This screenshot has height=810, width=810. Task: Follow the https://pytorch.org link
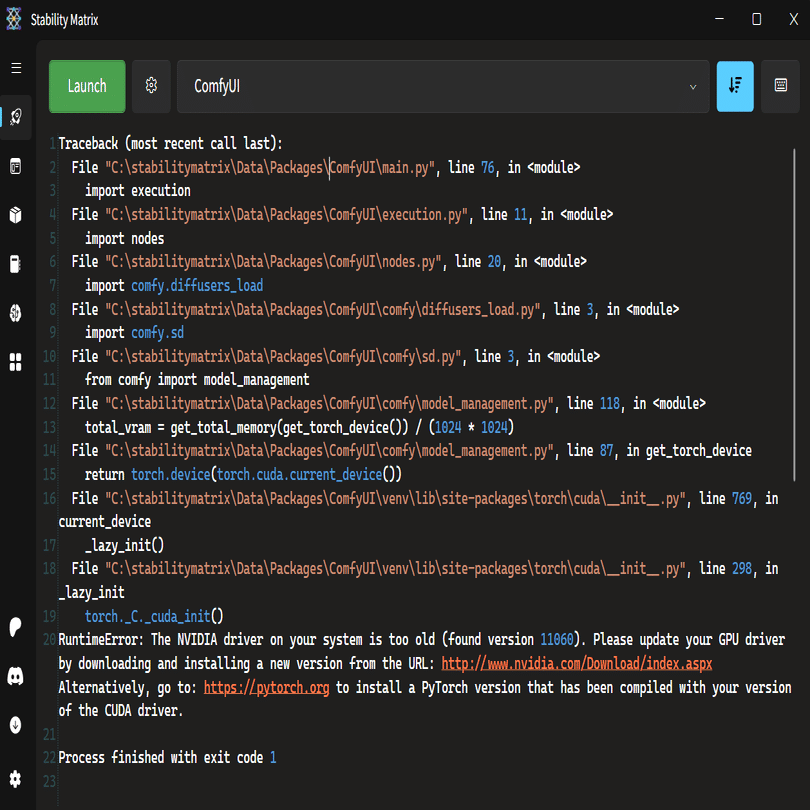click(x=267, y=688)
